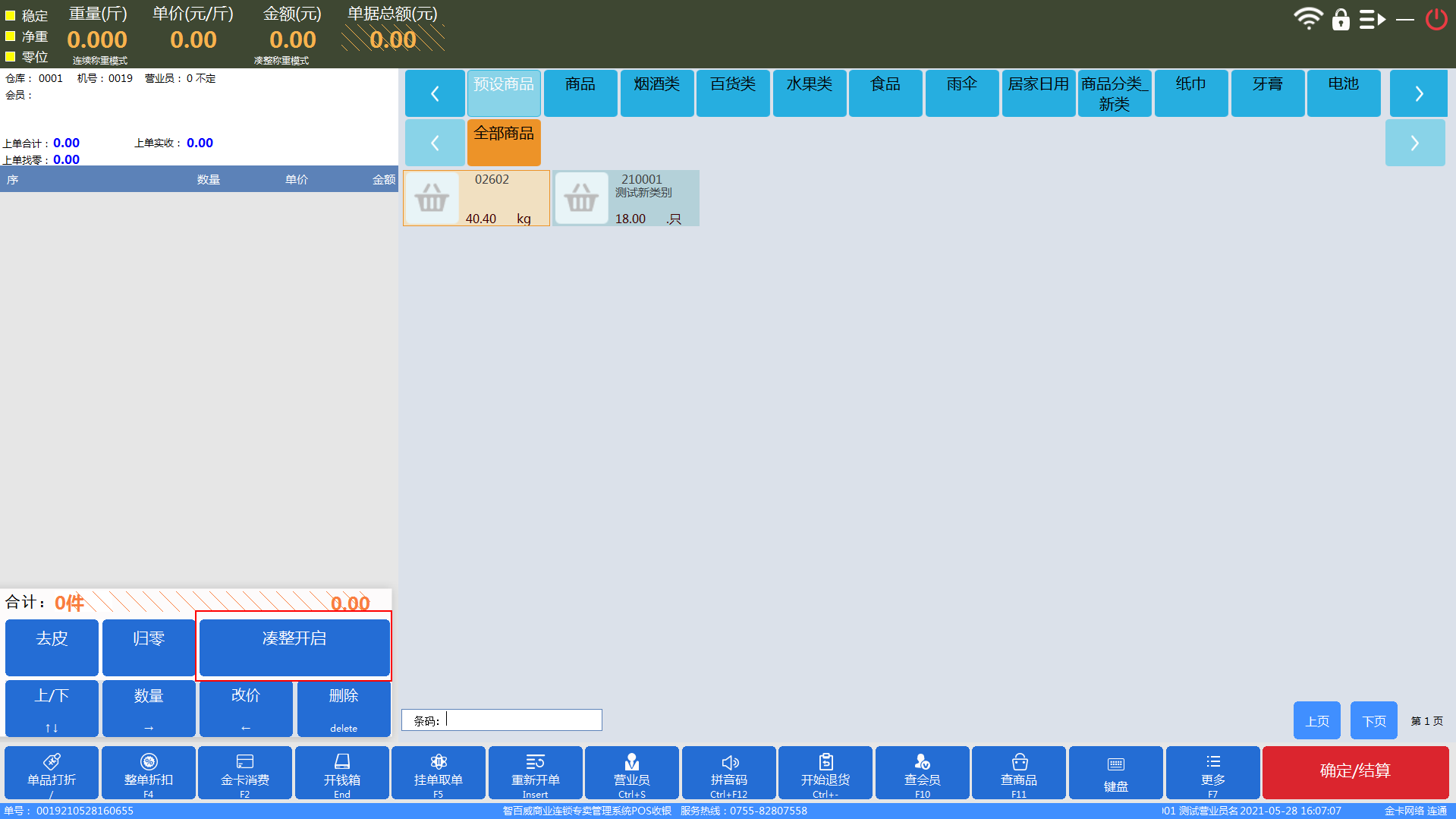The height and width of the screenshot is (819, 1456).
Task: Toggle the 净重 net weight indicator
Action: [x=11, y=36]
